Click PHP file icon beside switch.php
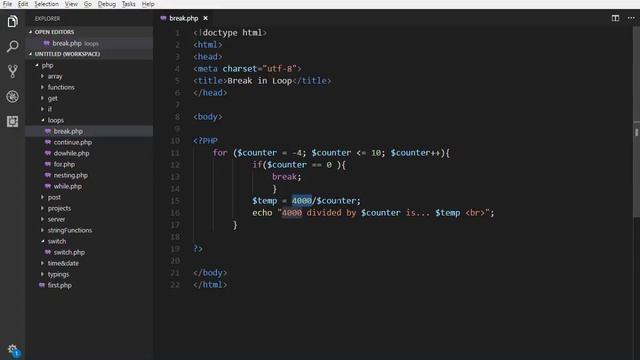Image resolution: width=640 pixels, height=360 pixels. pos(48,252)
